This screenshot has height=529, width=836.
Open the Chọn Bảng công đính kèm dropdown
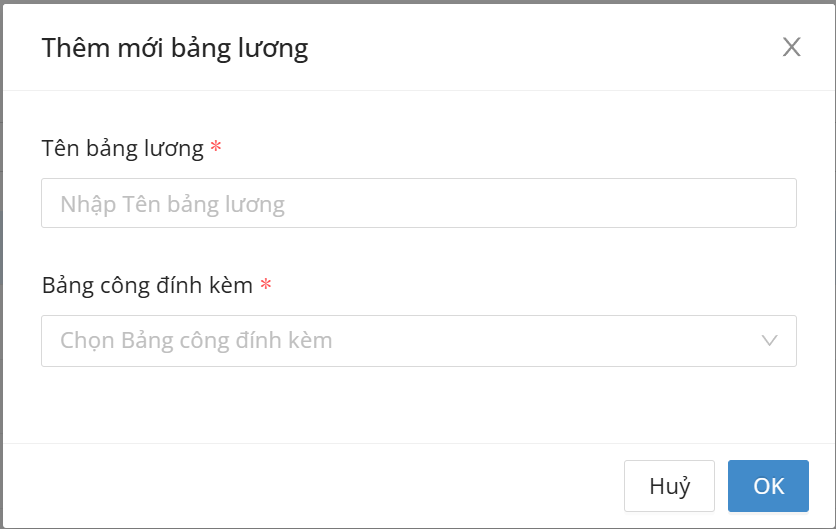[418, 341]
